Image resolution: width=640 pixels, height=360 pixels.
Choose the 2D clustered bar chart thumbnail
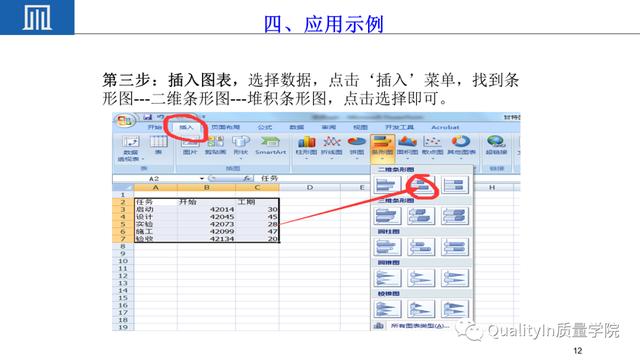coord(387,185)
